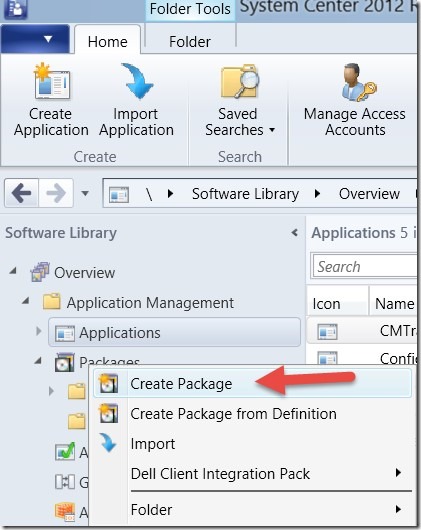Viewport: 421px width, 530px height.
Task: Expand the Folder submenu arrow
Action: coord(399,509)
